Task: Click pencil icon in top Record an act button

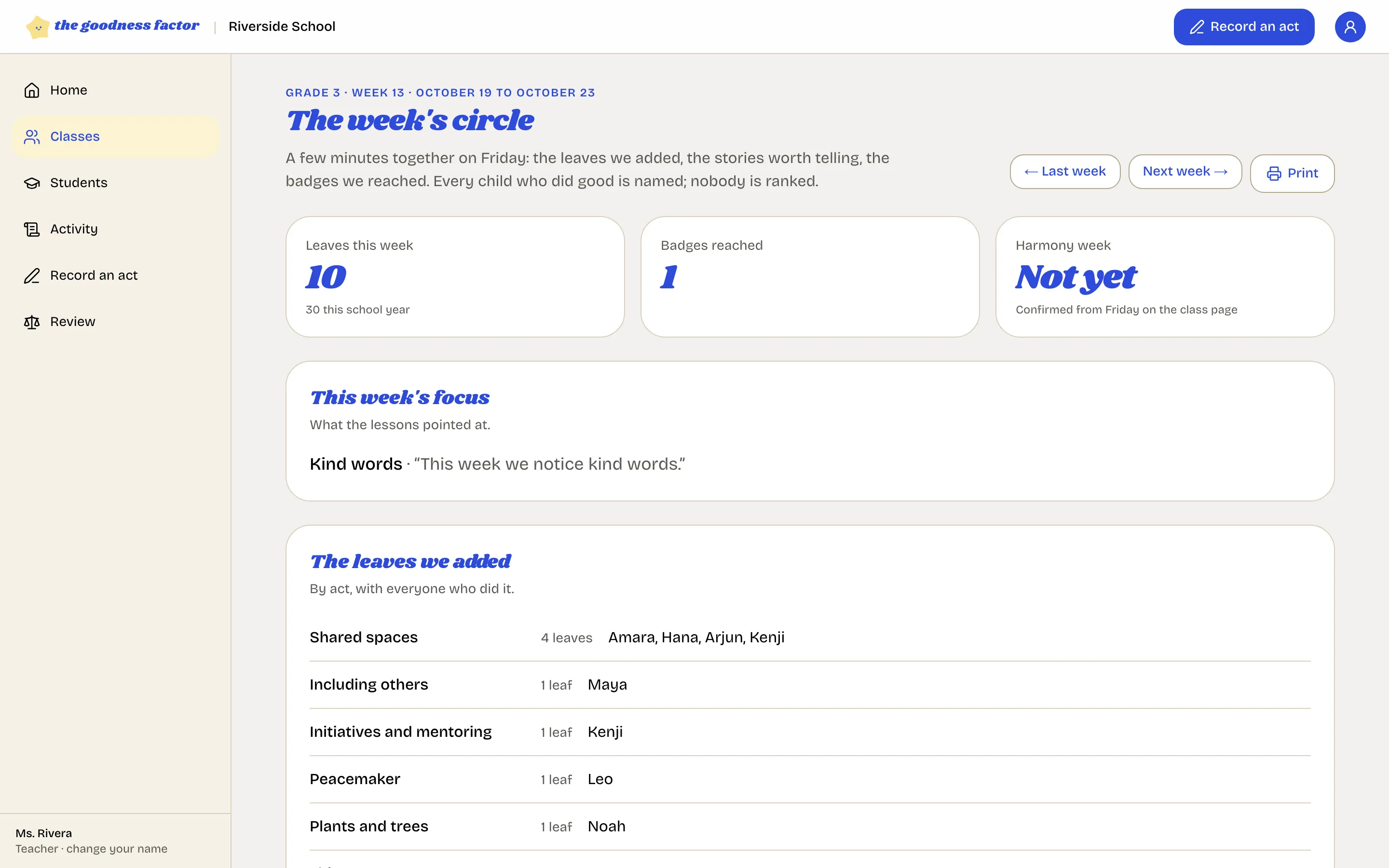Action: pos(1196,27)
